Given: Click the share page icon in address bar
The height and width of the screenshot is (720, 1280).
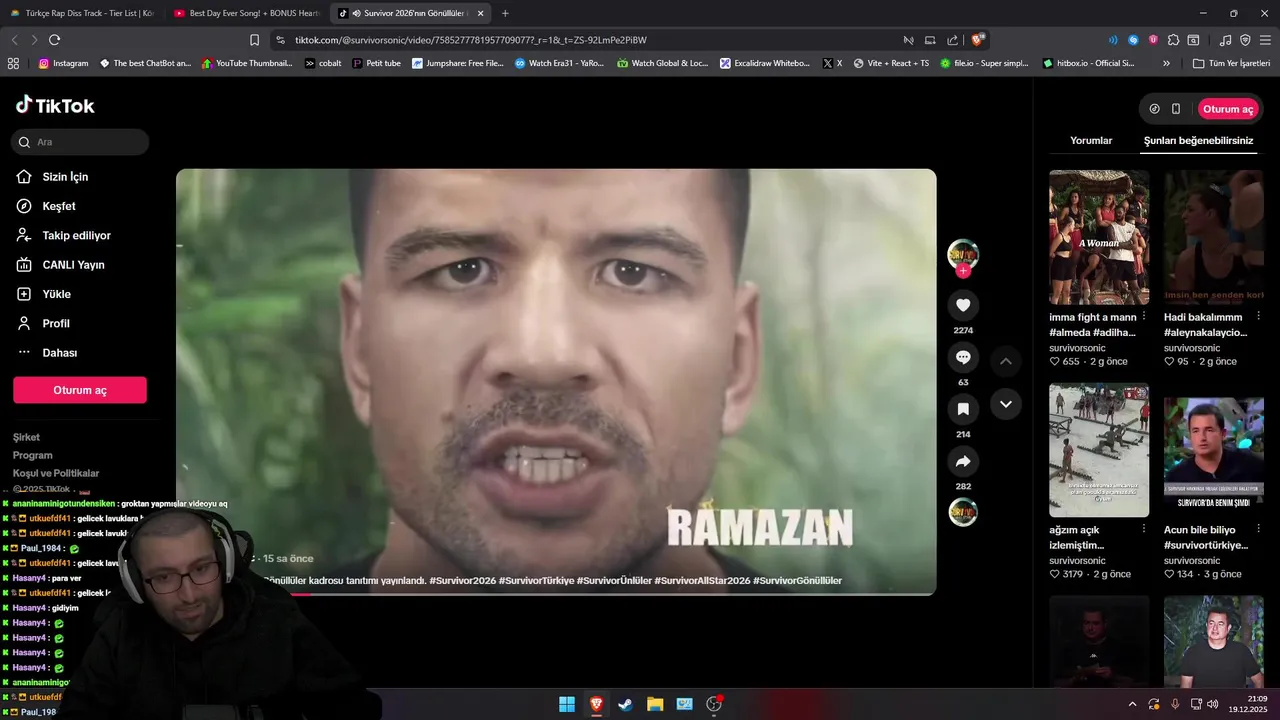Looking at the screenshot, I should tap(952, 40).
